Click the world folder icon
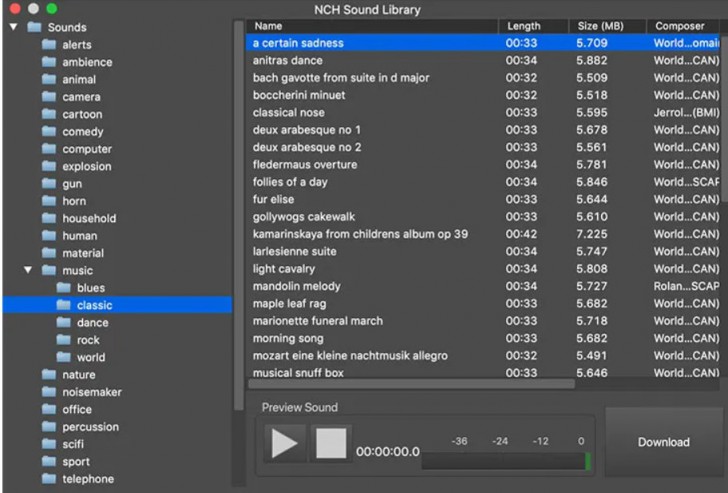 [x=64, y=357]
